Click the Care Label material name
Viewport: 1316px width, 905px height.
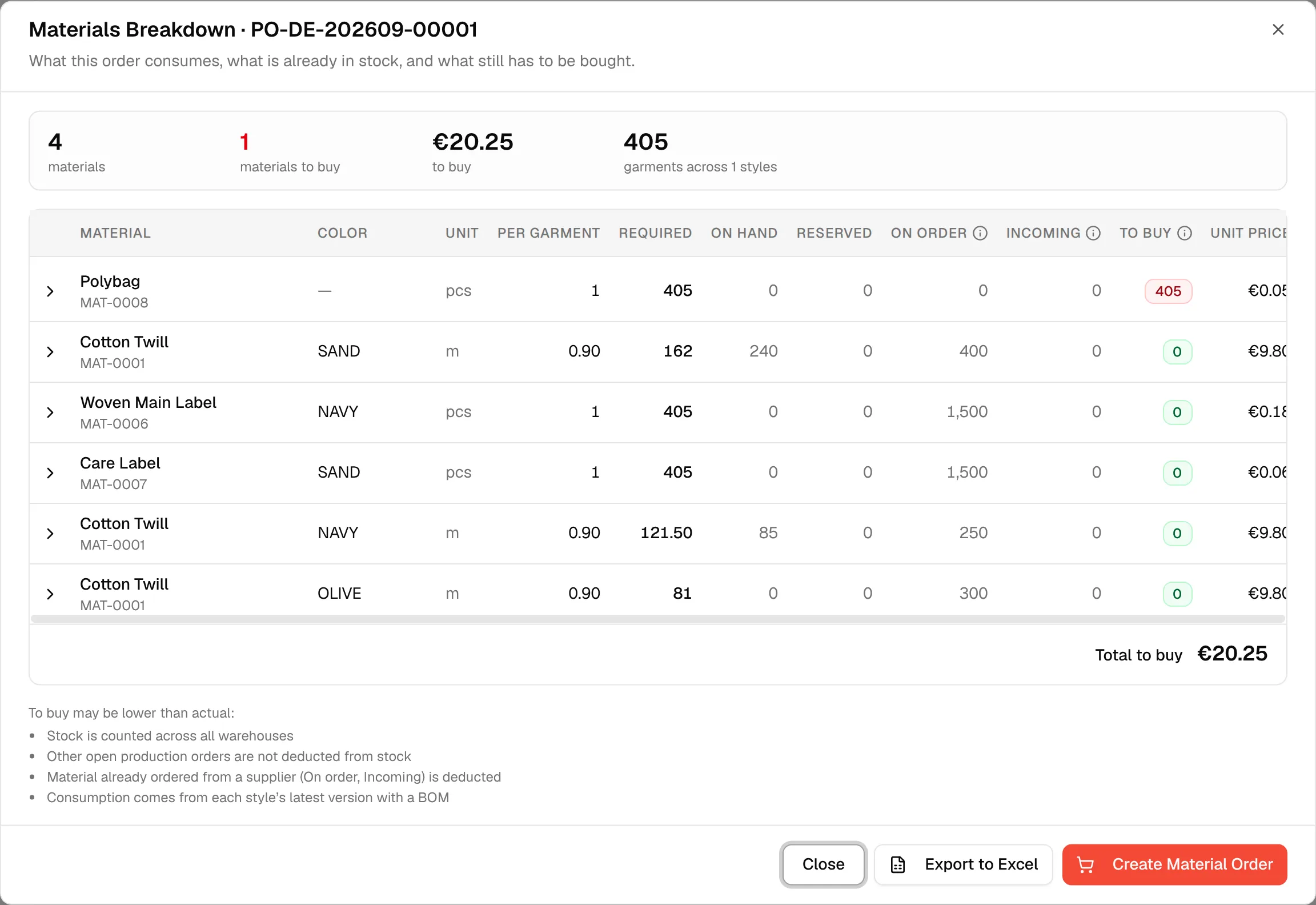(x=120, y=463)
